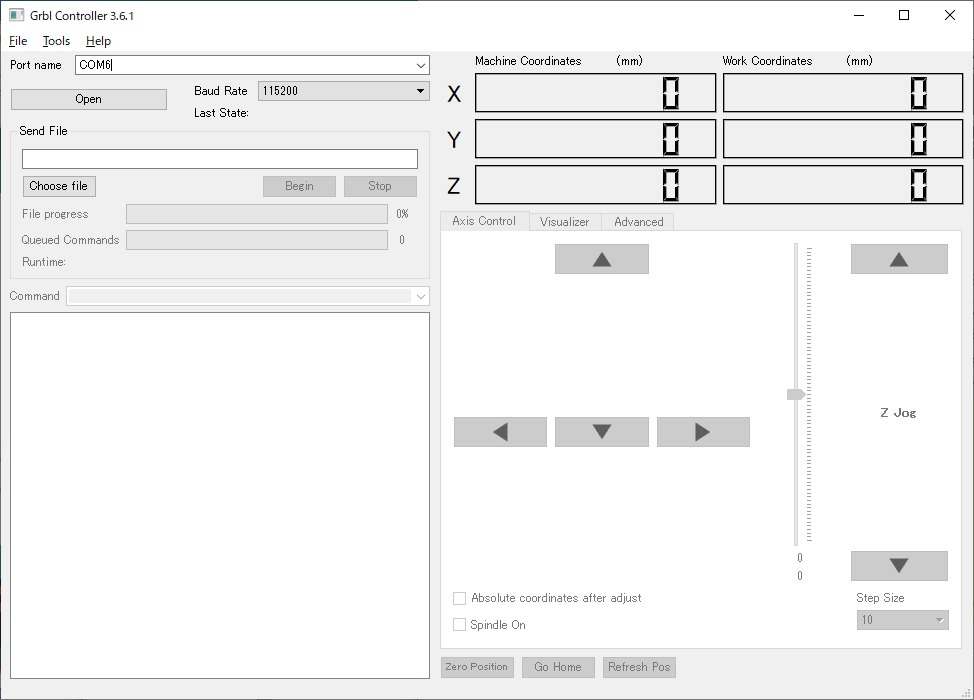The width and height of the screenshot is (974, 700).
Task: Click the "0%" file progress value
Action: click(x=403, y=214)
